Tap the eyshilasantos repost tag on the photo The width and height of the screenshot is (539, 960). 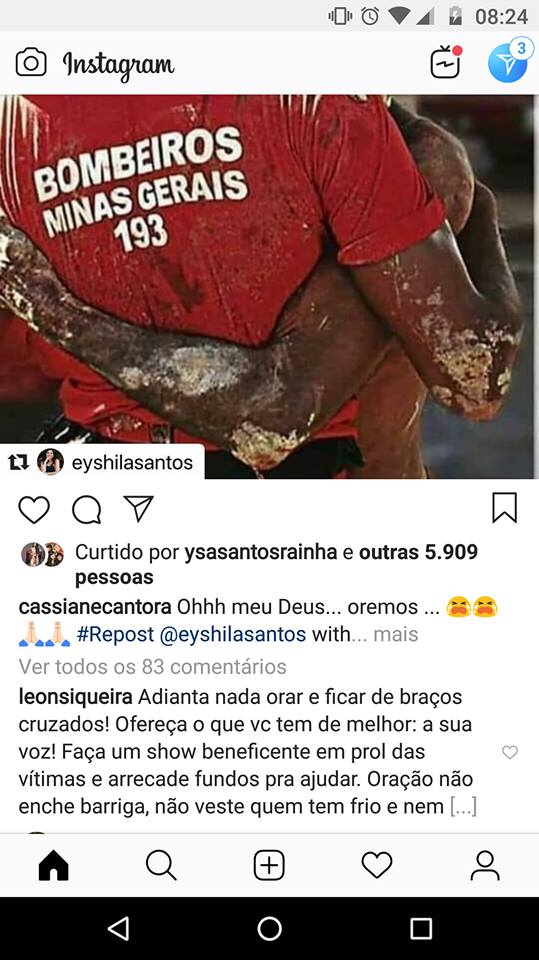tap(102, 462)
